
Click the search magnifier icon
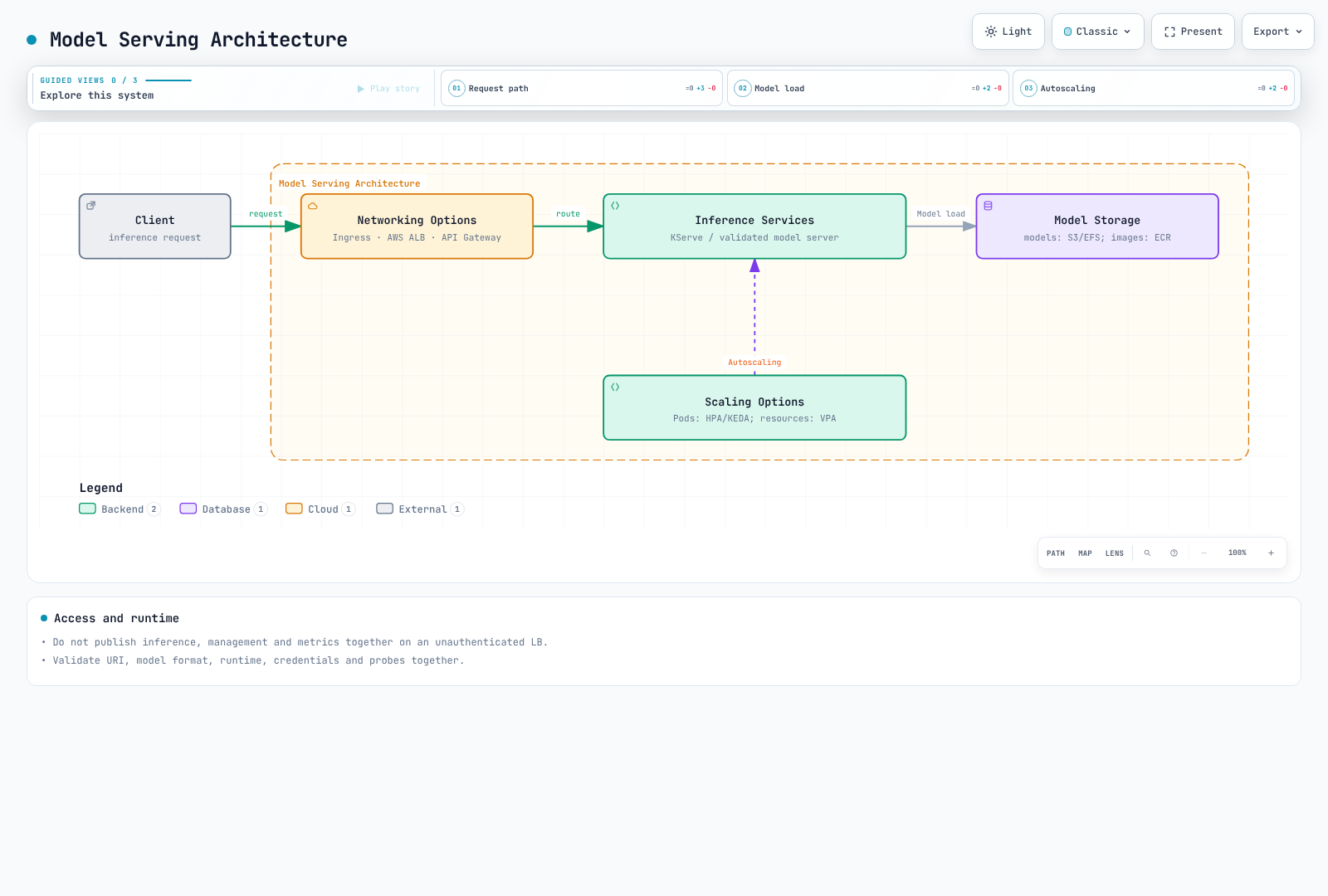(1147, 553)
